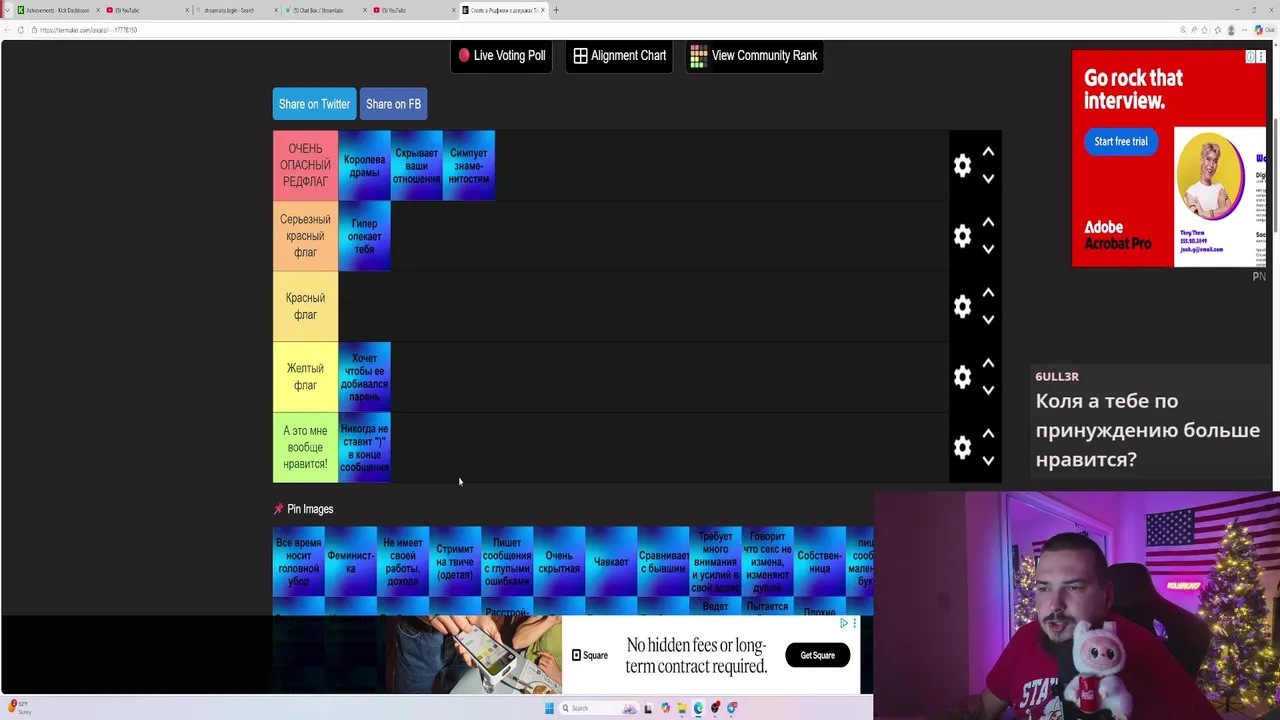1280x720 pixels.
Task: Reload the page with refresh button
Action: 20,30
